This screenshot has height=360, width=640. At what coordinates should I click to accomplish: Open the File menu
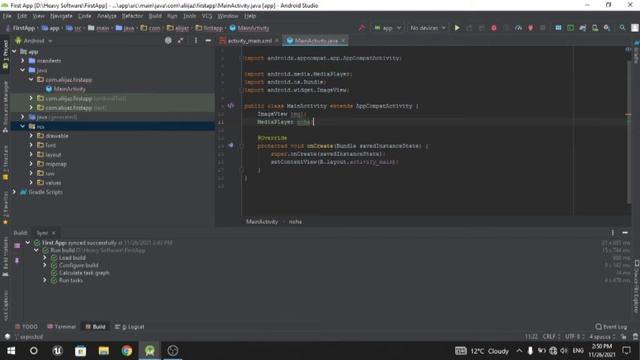(7, 16)
